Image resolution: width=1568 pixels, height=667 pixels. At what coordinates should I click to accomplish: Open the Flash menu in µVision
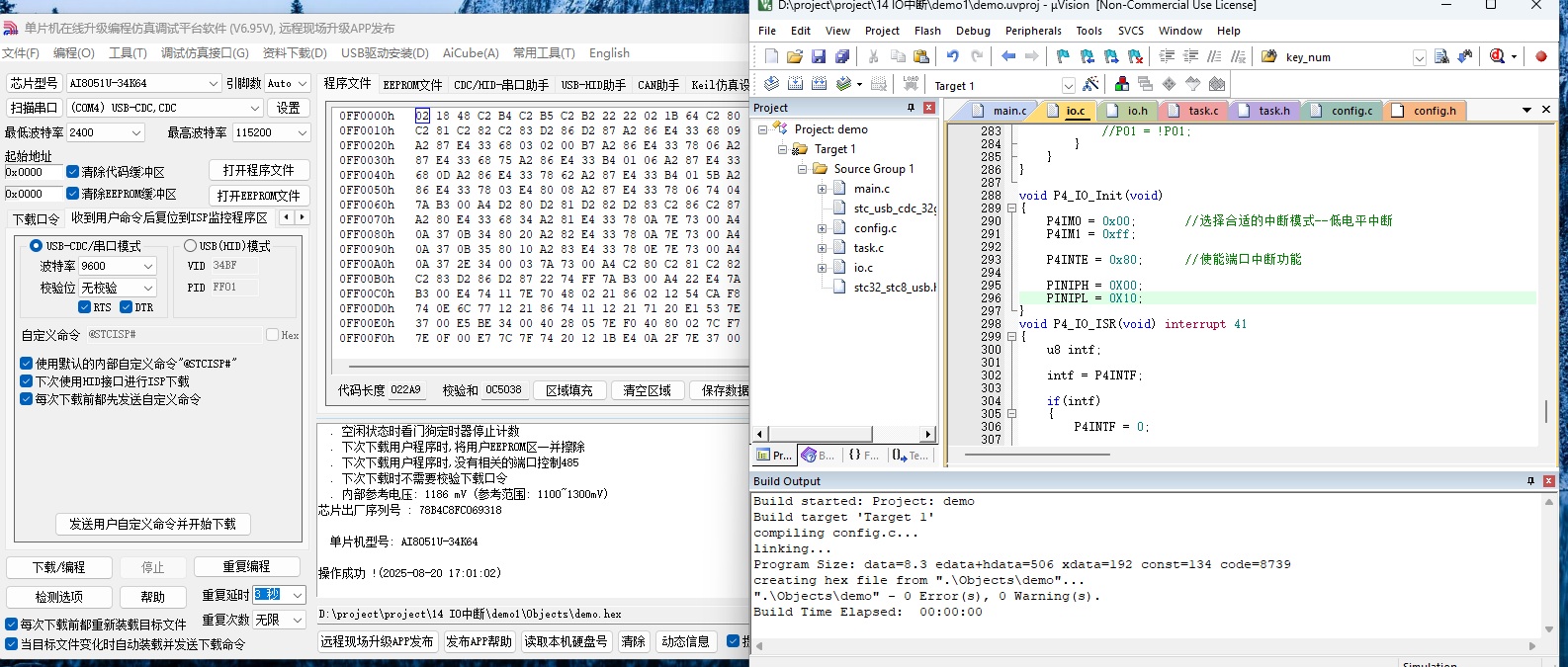tap(927, 31)
